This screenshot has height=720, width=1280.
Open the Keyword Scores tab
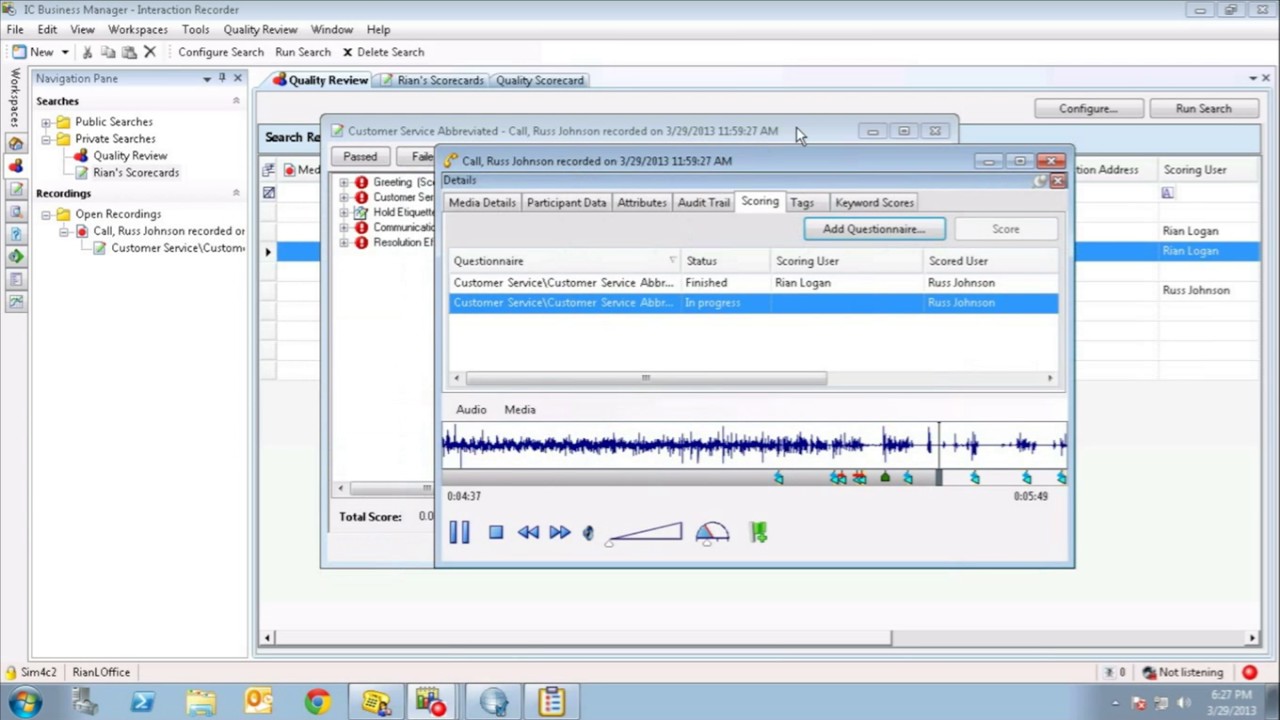[x=874, y=203]
